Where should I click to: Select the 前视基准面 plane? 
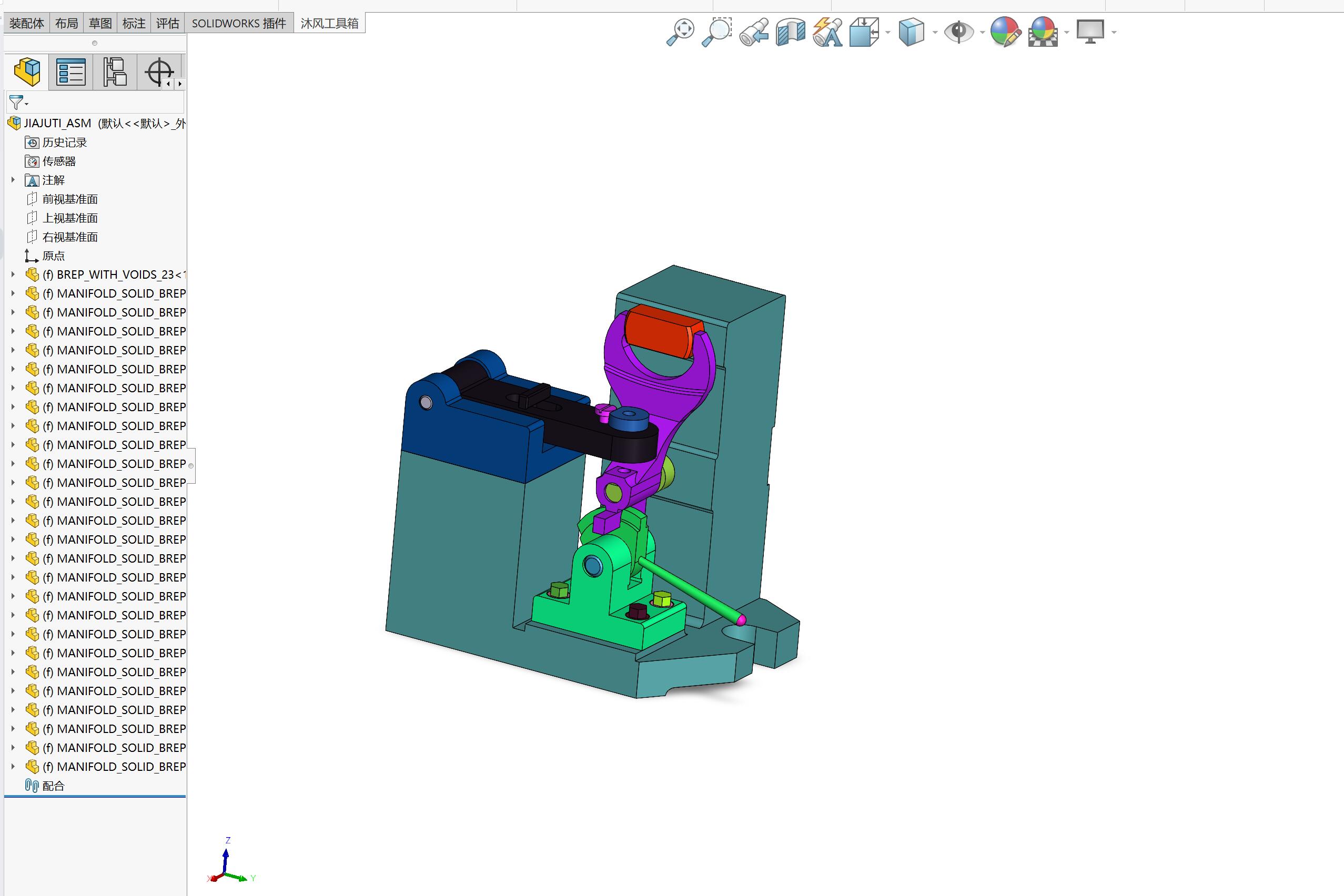pyautogui.click(x=62, y=199)
